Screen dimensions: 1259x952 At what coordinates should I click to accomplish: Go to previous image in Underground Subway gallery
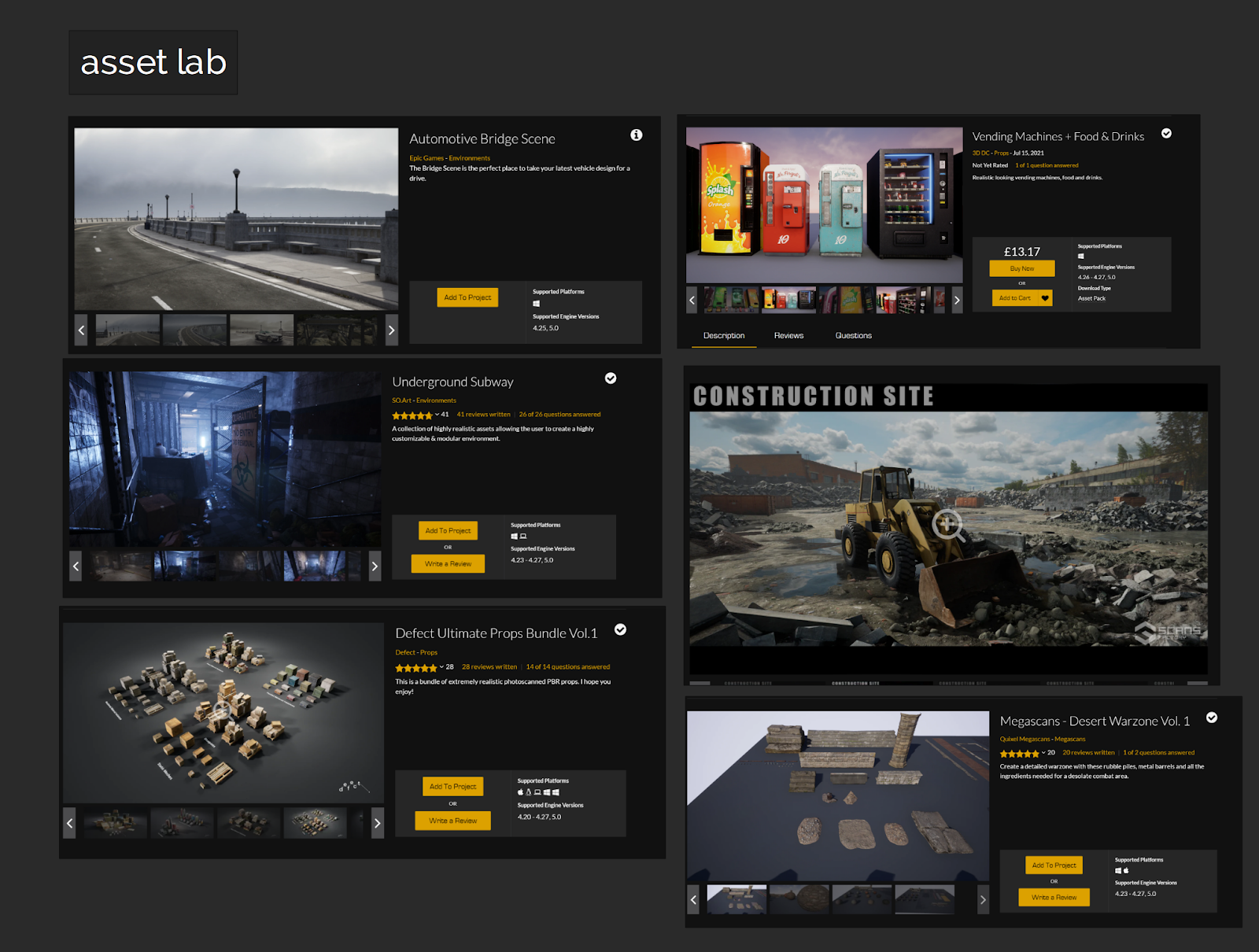click(76, 566)
